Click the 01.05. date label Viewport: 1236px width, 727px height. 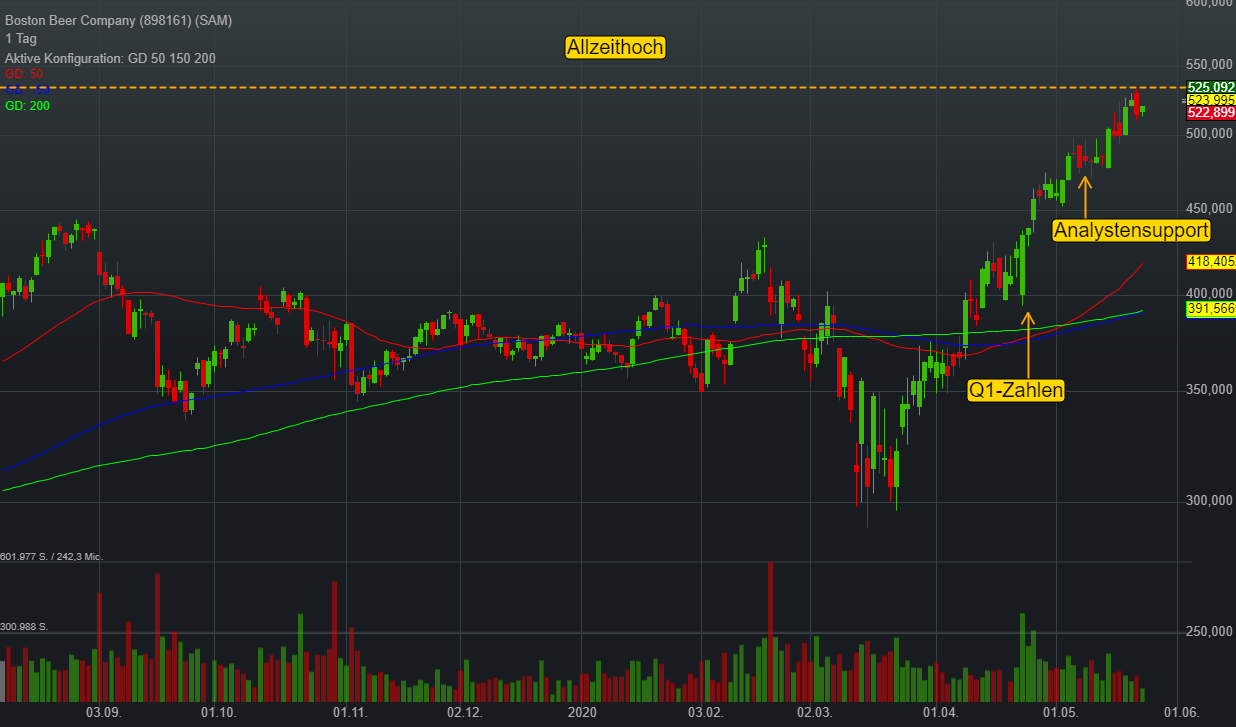(x=1060, y=713)
